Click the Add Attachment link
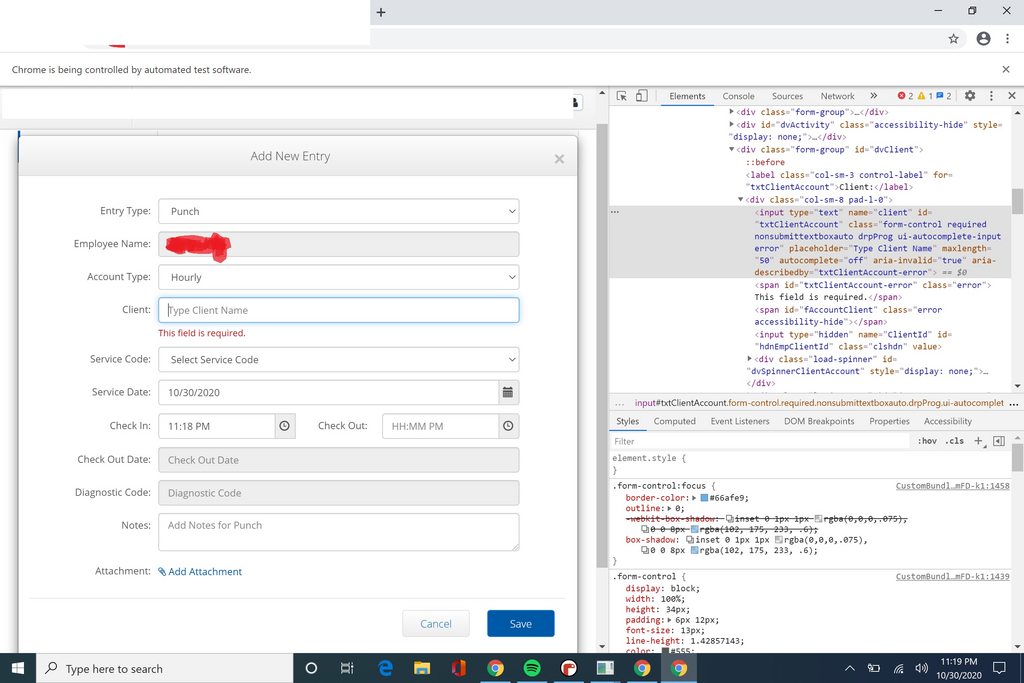The image size is (1024, 683). 207,571
